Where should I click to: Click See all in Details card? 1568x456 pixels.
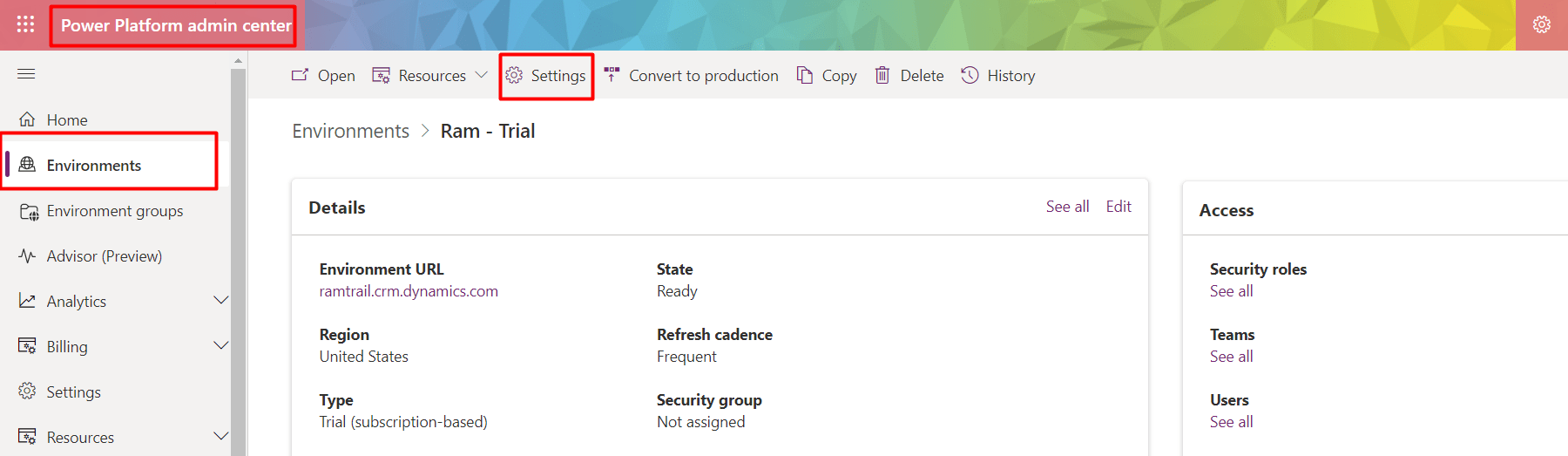(1067, 207)
